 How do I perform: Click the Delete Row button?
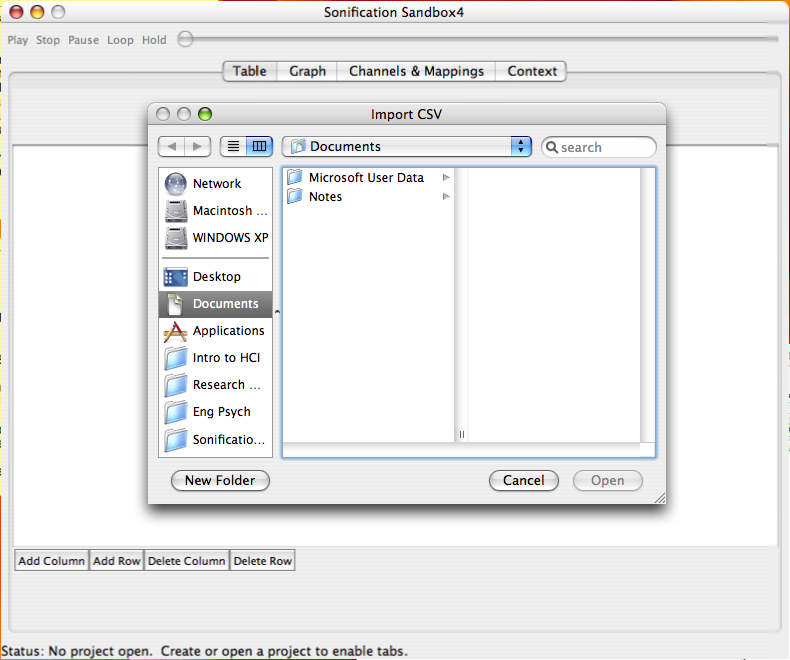(x=262, y=561)
